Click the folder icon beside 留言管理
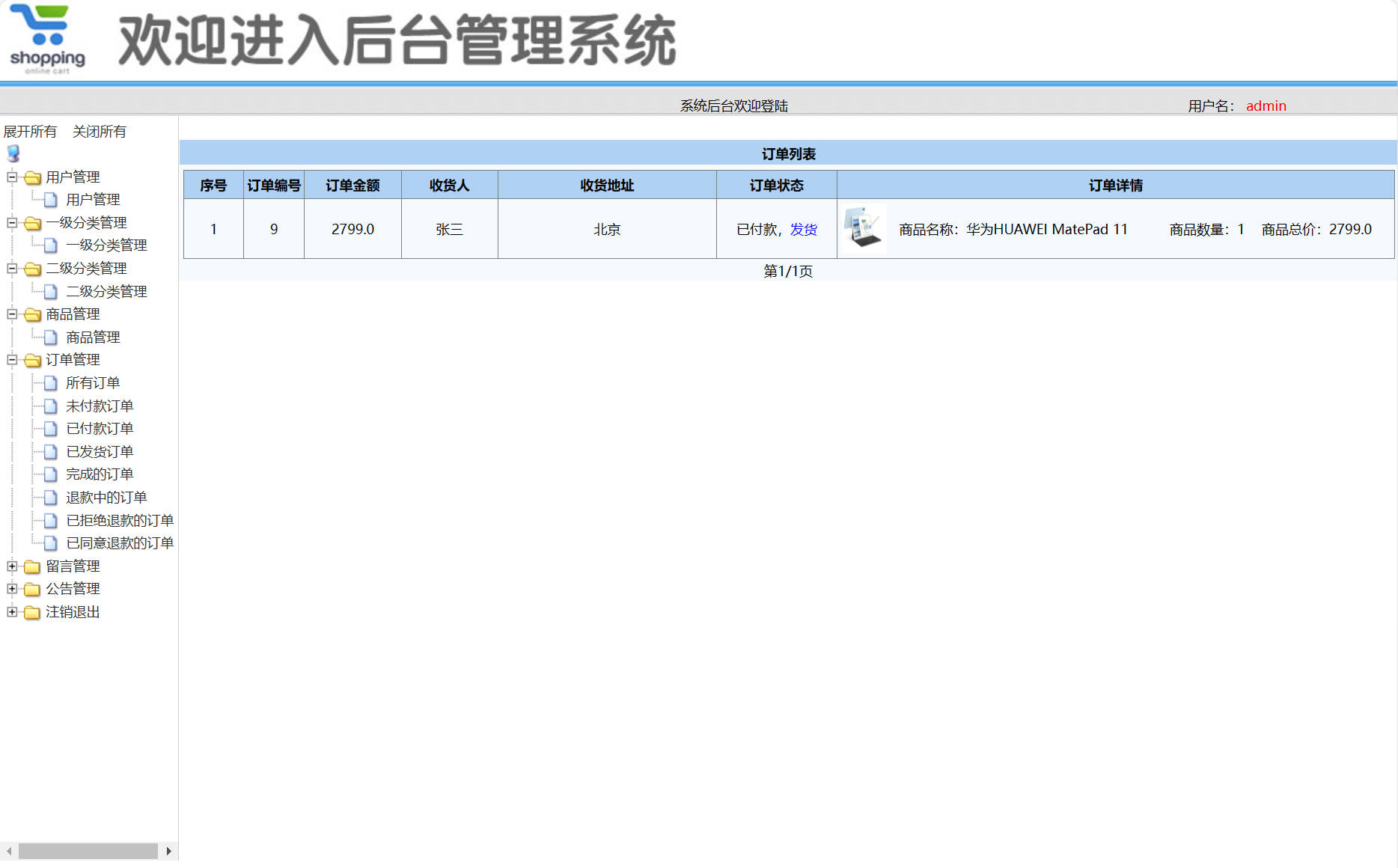 tap(31, 566)
